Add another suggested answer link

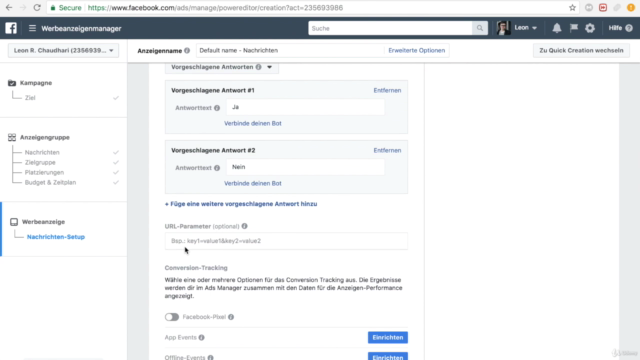[241, 204]
